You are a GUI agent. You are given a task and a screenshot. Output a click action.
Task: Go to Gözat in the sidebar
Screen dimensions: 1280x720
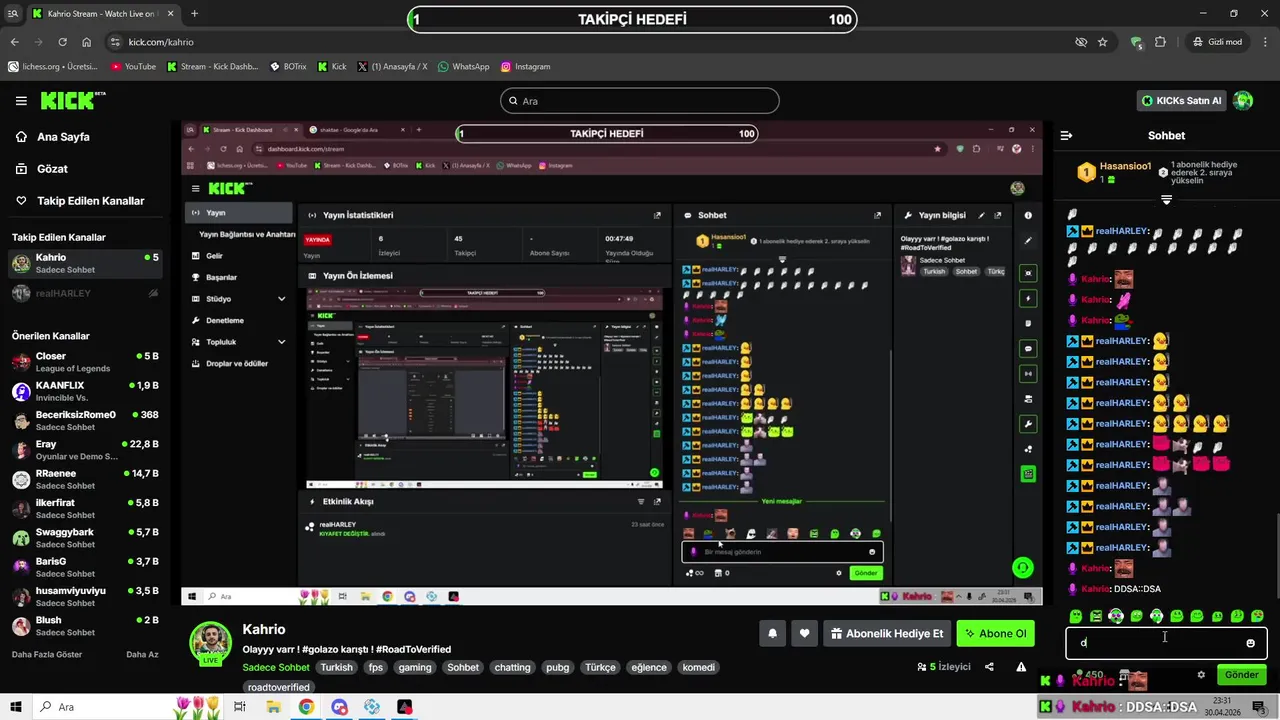tap(52, 169)
